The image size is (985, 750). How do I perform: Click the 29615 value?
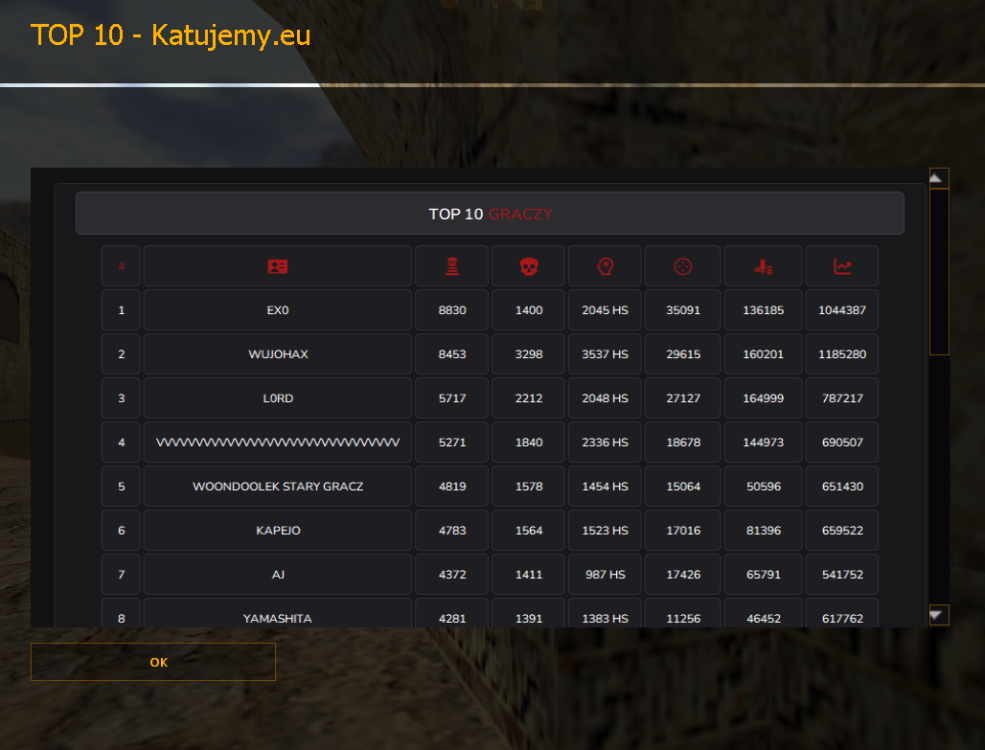(x=683, y=354)
